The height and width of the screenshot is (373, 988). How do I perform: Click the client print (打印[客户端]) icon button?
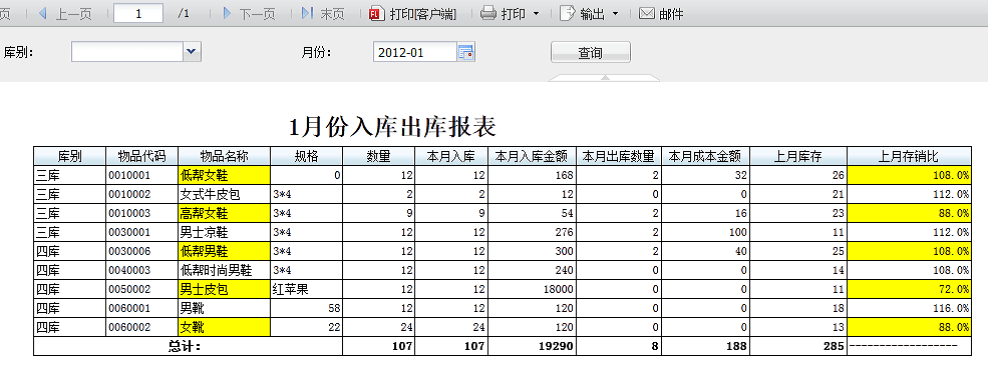[377, 14]
